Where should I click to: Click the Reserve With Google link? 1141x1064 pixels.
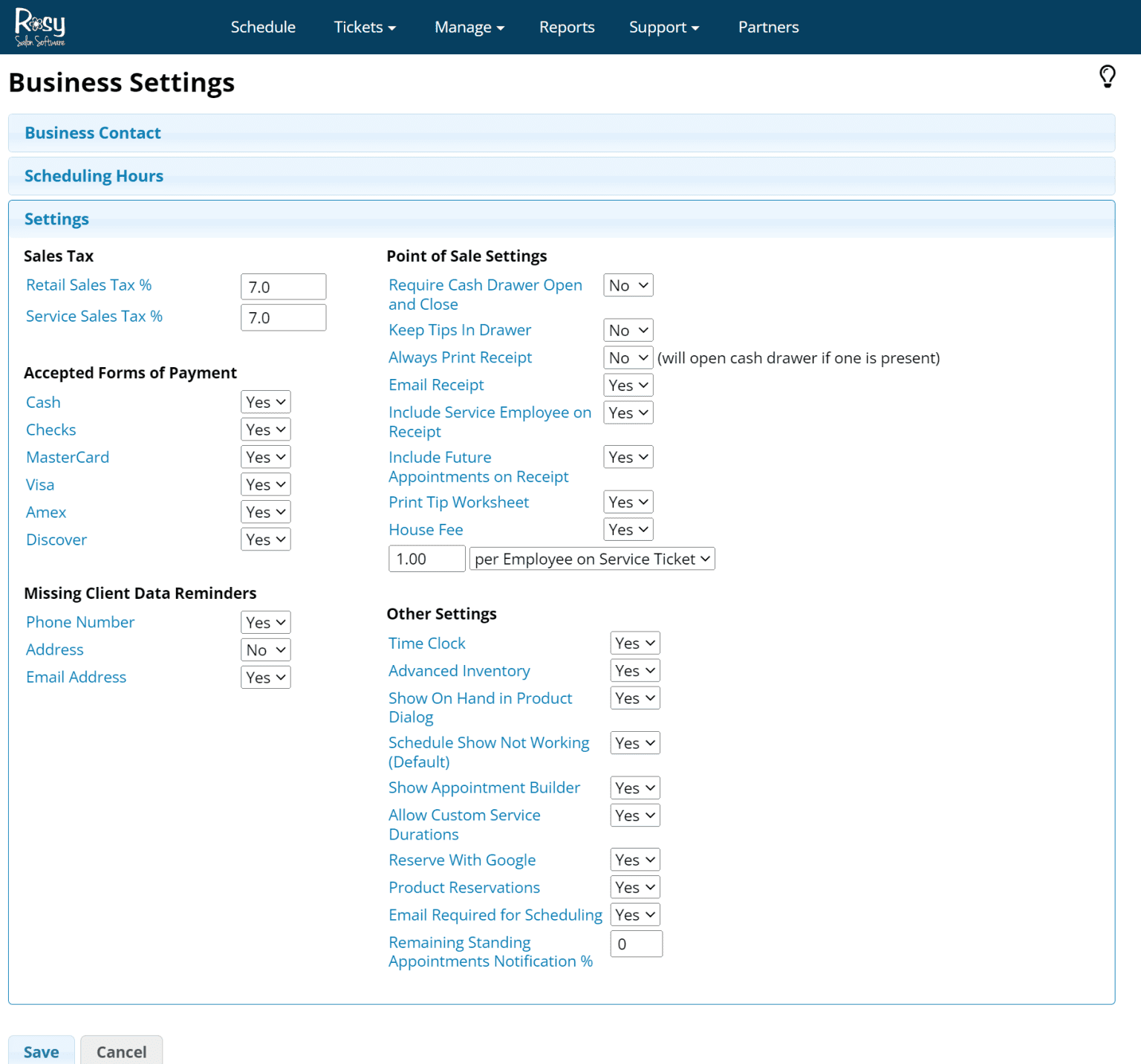[461, 860]
